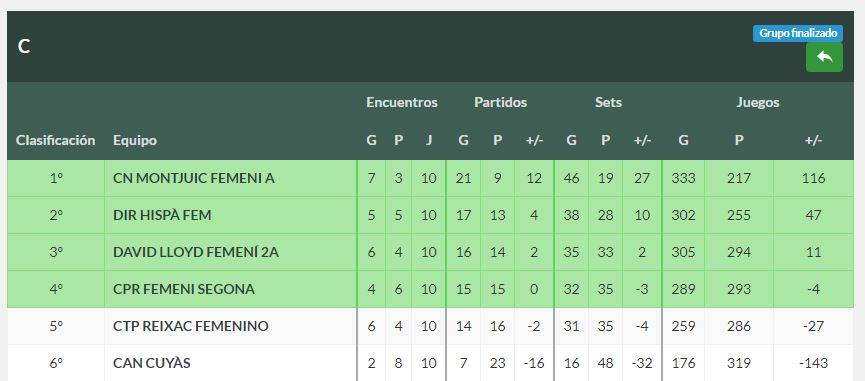Click the Grupo finalizado badge

pyautogui.click(x=798, y=34)
